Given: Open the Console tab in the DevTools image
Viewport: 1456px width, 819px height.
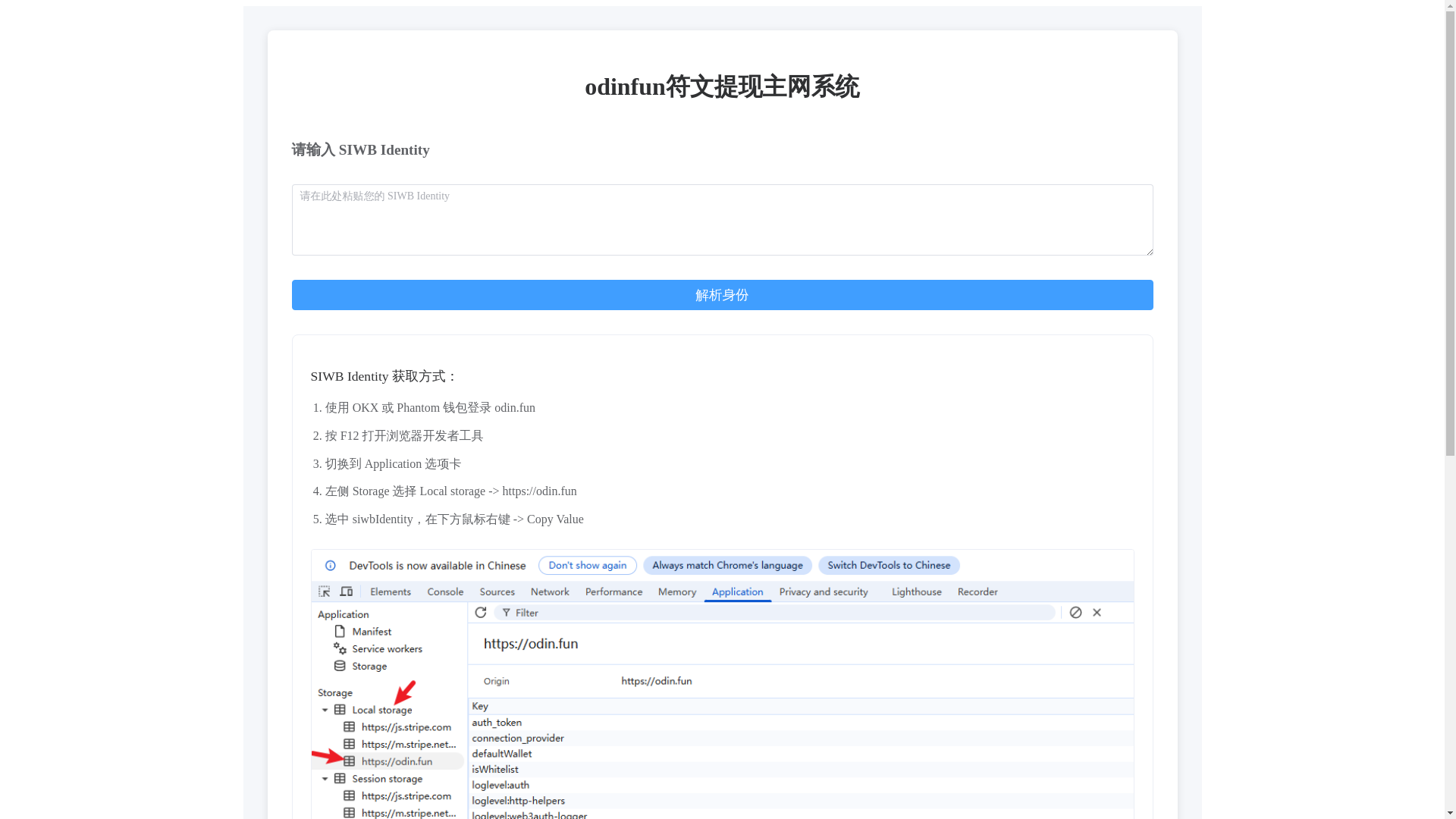Looking at the screenshot, I should click(445, 592).
